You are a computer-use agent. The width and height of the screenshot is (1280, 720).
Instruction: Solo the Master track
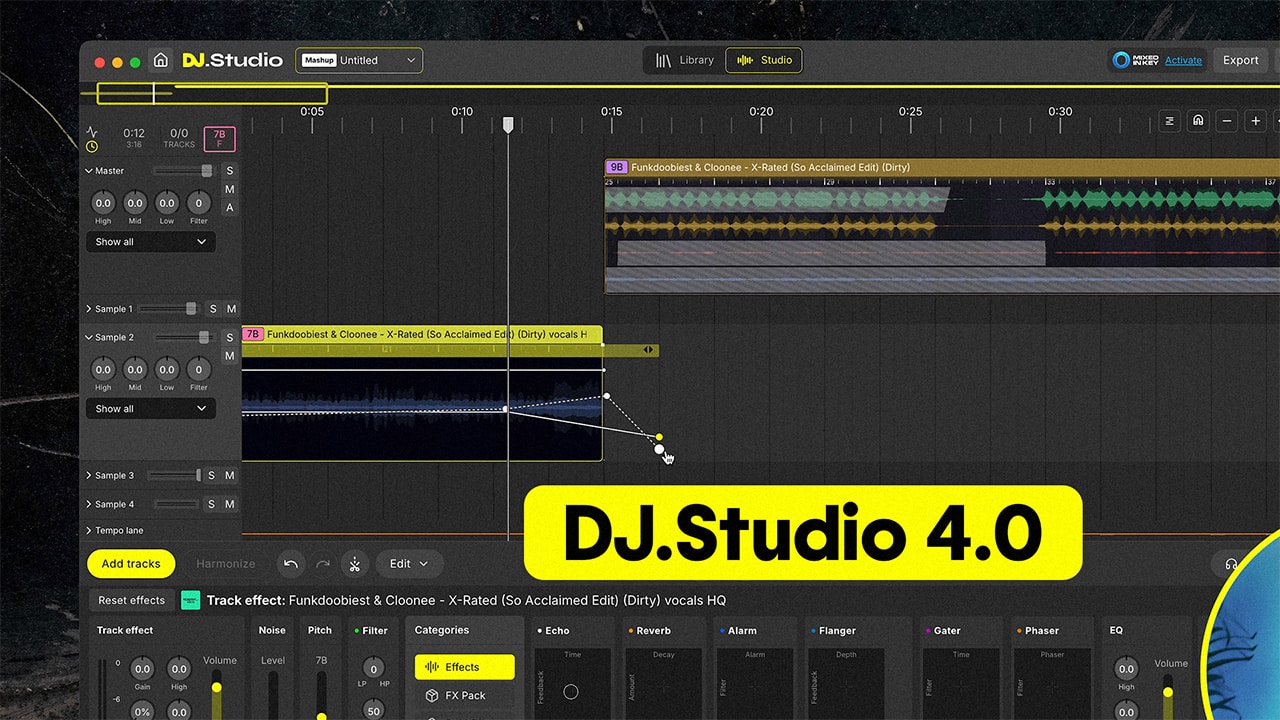point(229,171)
